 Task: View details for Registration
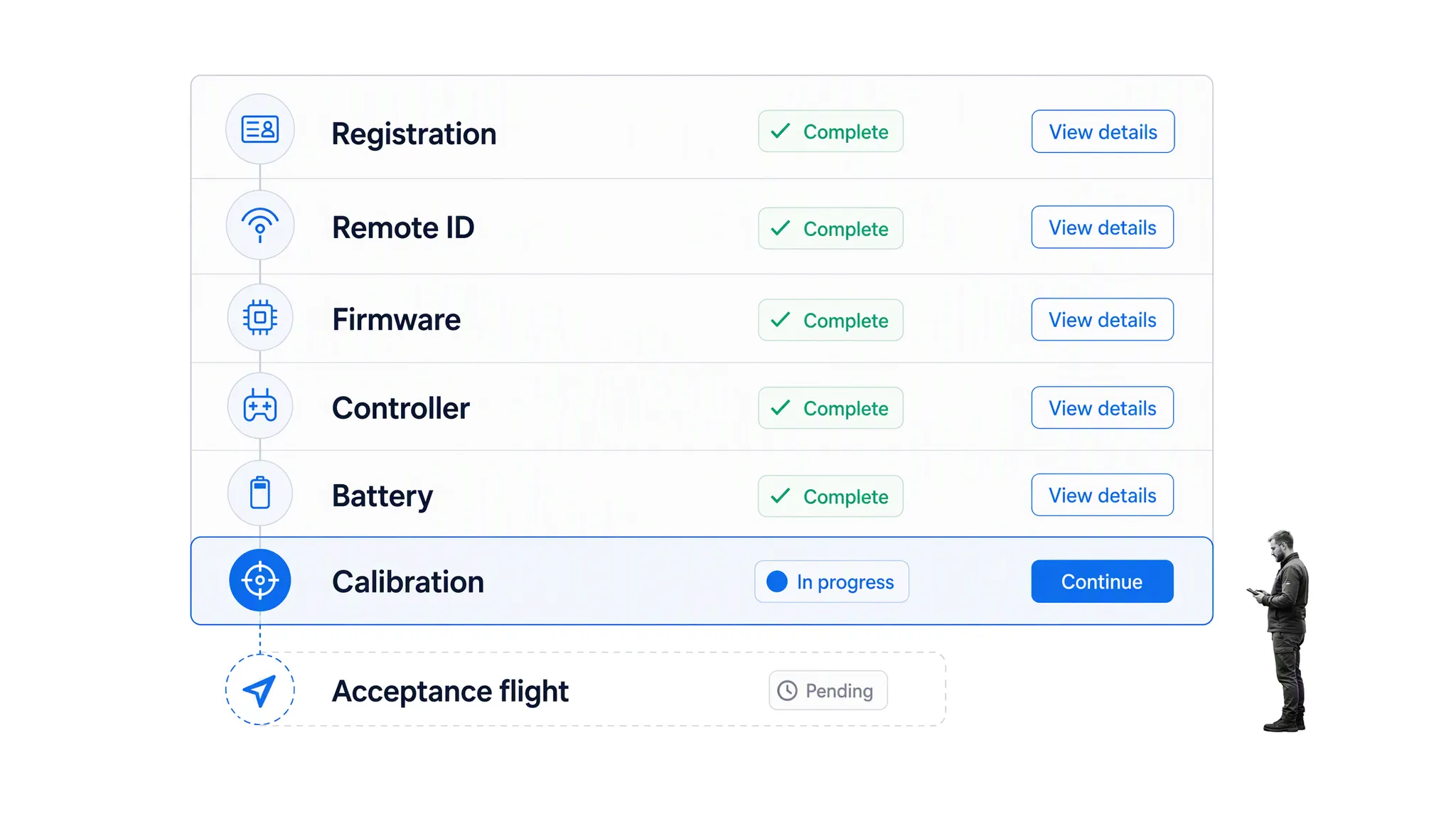[1103, 132]
